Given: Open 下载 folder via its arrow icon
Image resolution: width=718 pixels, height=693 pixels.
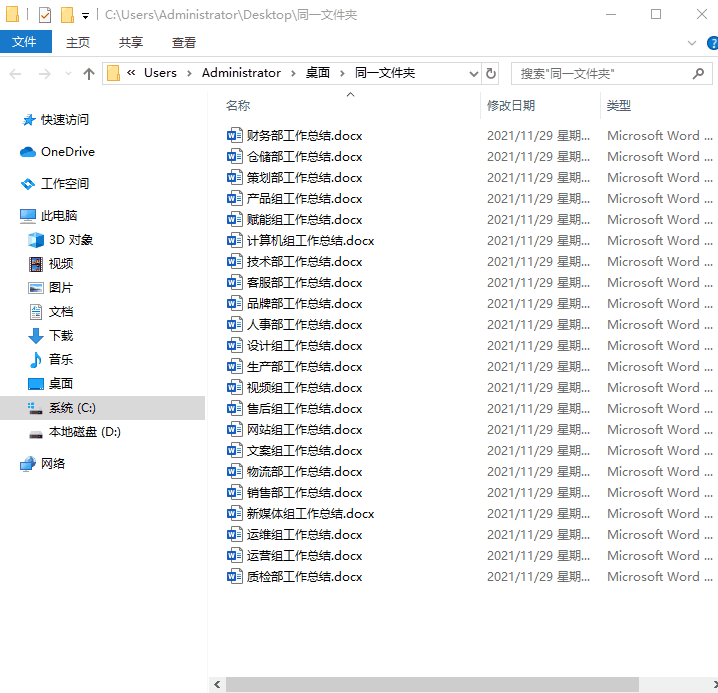Looking at the screenshot, I should click(x=36, y=336).
